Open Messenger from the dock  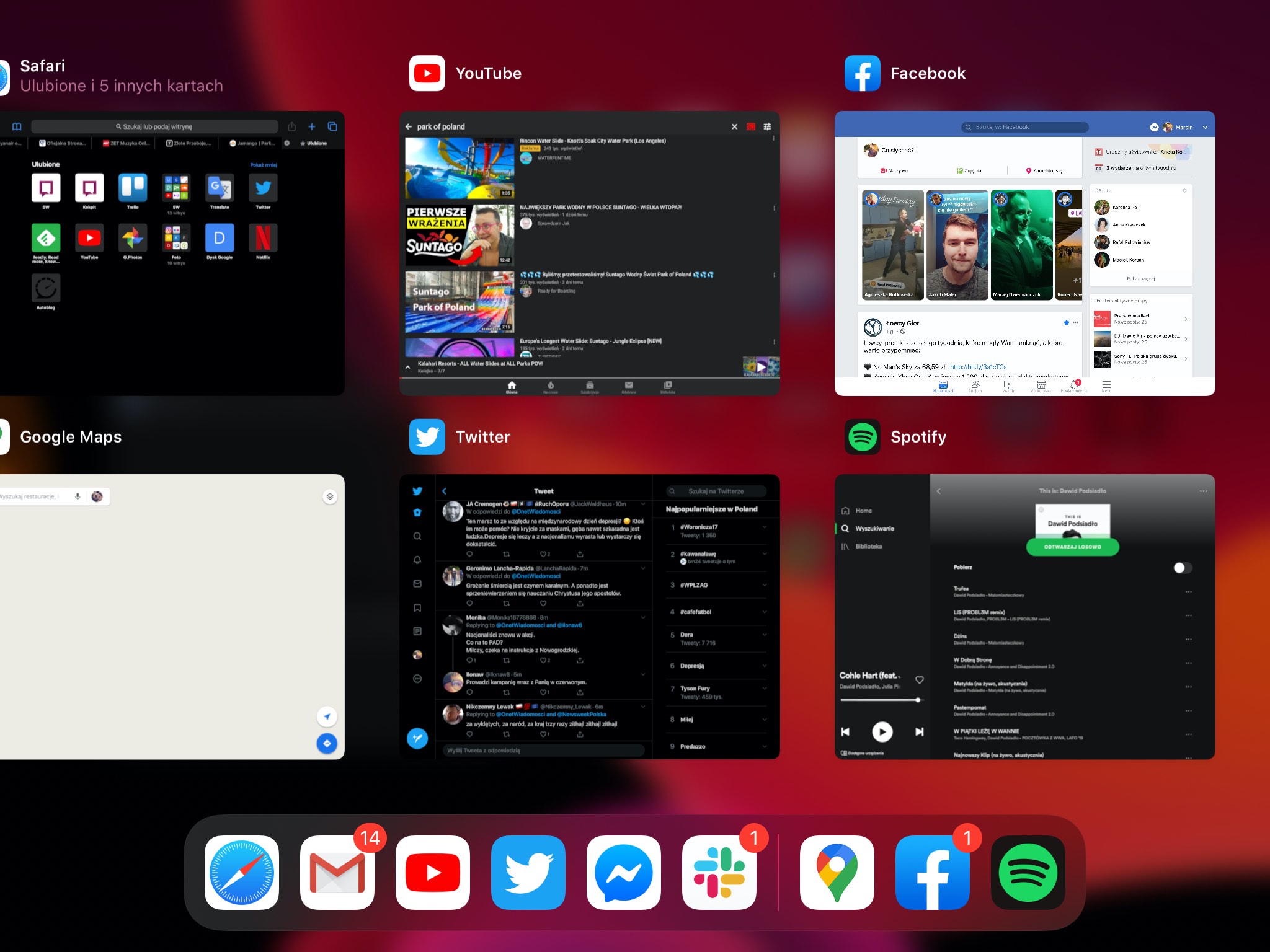(624, 873)
